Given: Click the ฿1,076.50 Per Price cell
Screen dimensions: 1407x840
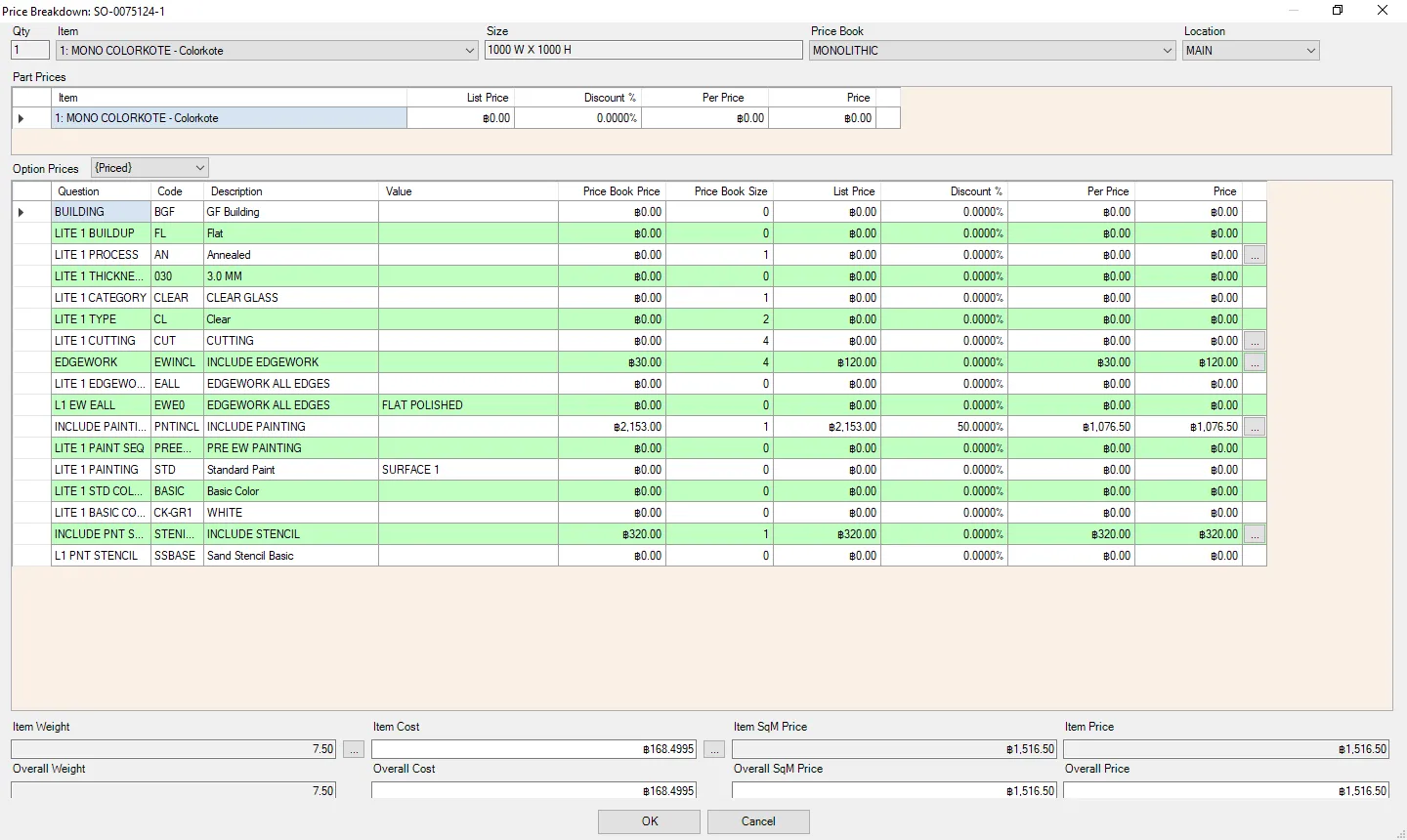Looking at the screenshot, I should [x=1072, y=427].
